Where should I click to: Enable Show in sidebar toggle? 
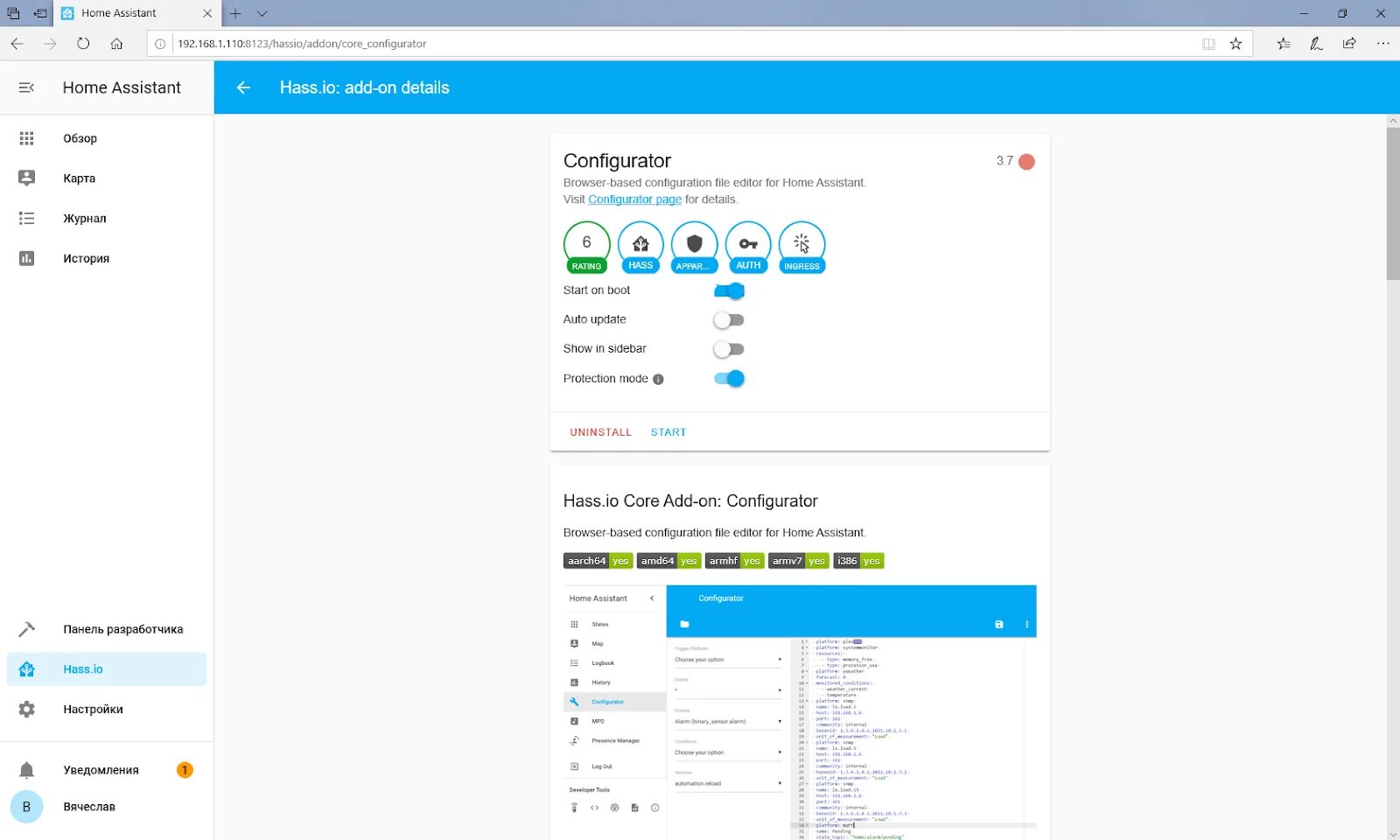pyautogui.click(x=729, y=349)
